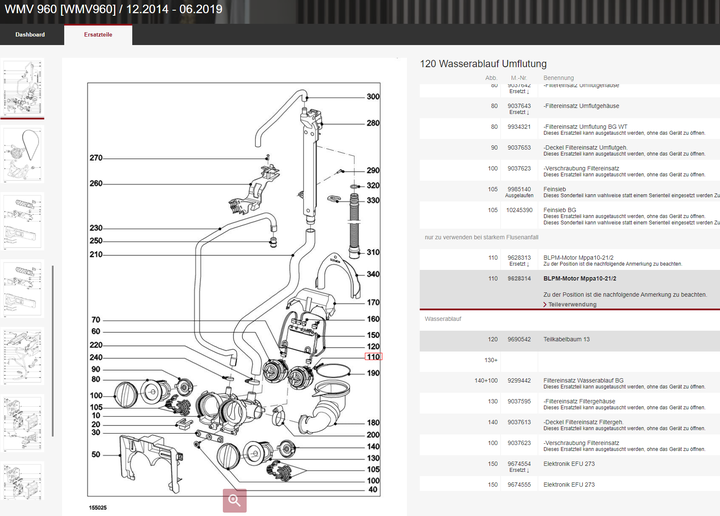Click the thumbnail sidebar scrollbar
Viewport: 720px width, 516px height.
(x=53, y=351)
